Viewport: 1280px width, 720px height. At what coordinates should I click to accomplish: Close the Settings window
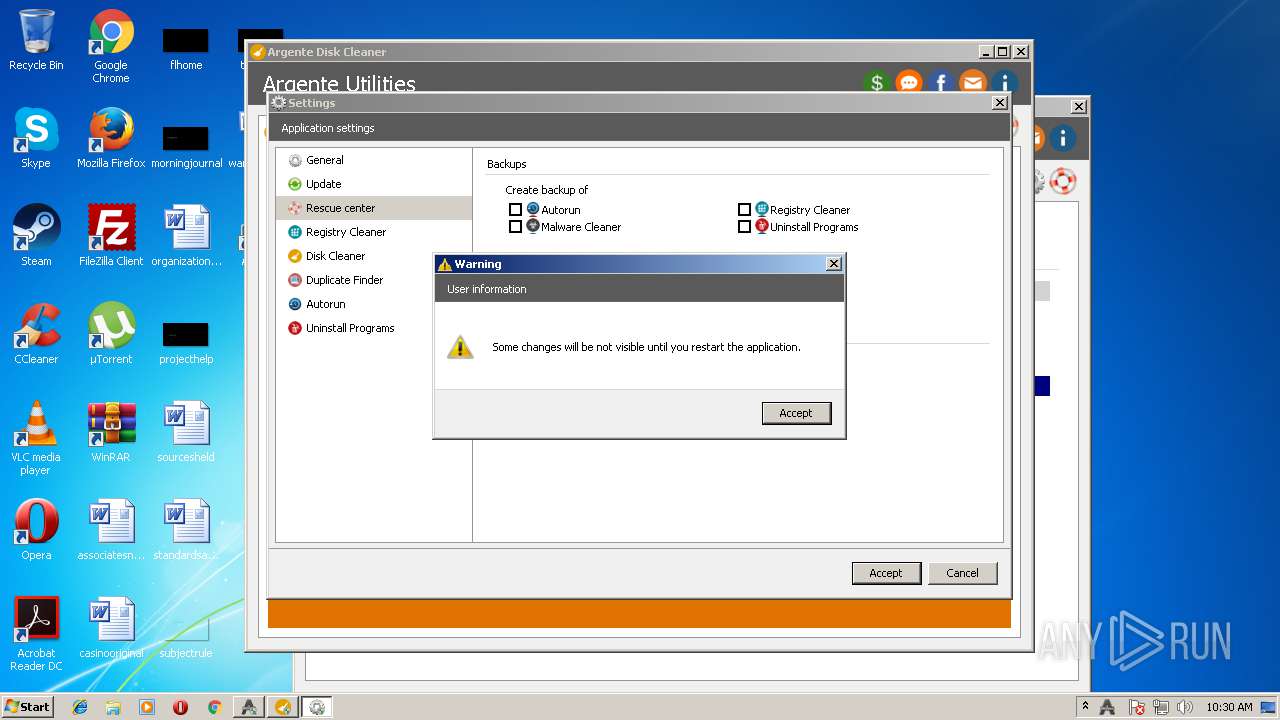coord(999,103)
